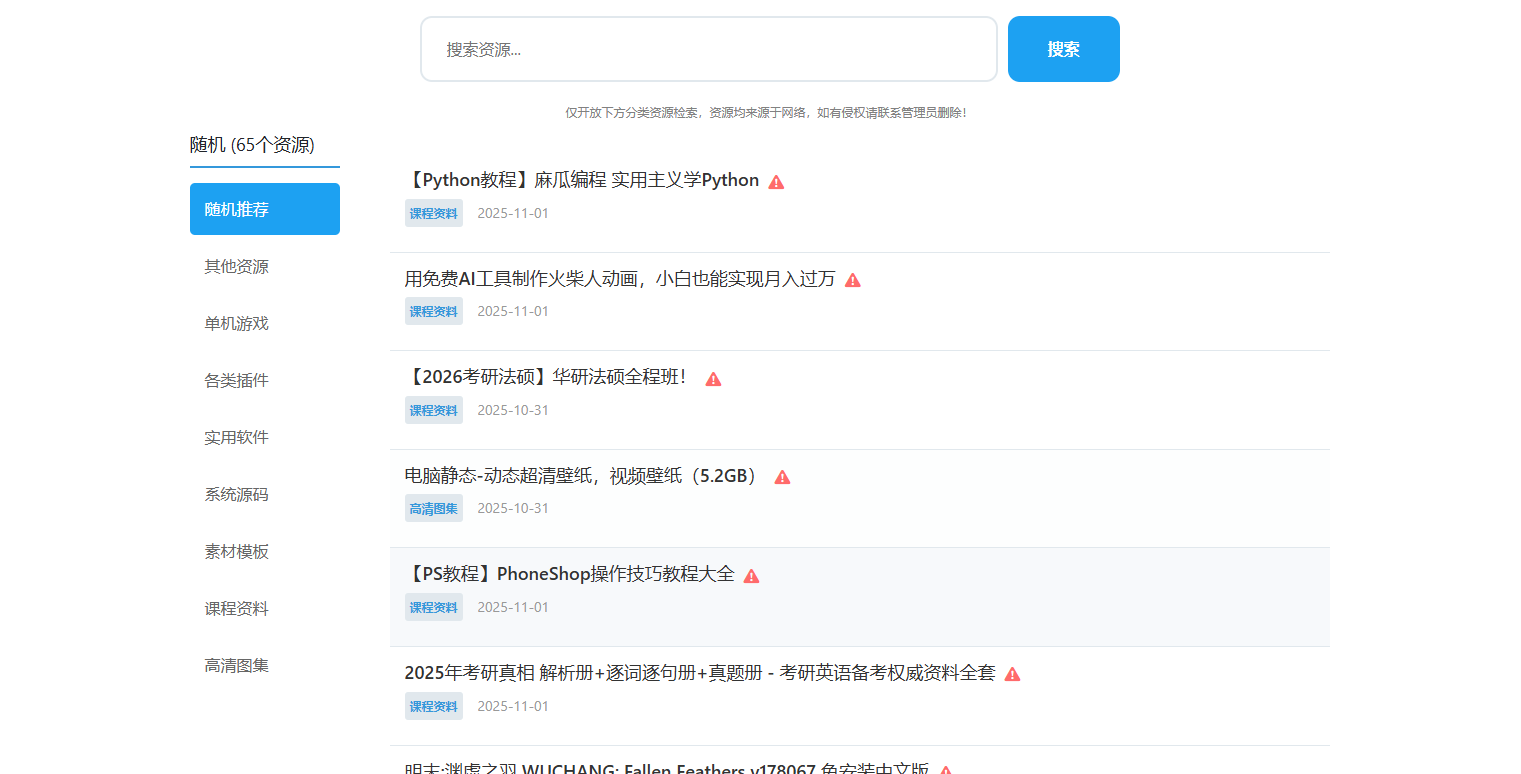Click warning icon next to 2025年考研真相 title
Viewport: 1521px width, 774px height.
(1012, 674)
